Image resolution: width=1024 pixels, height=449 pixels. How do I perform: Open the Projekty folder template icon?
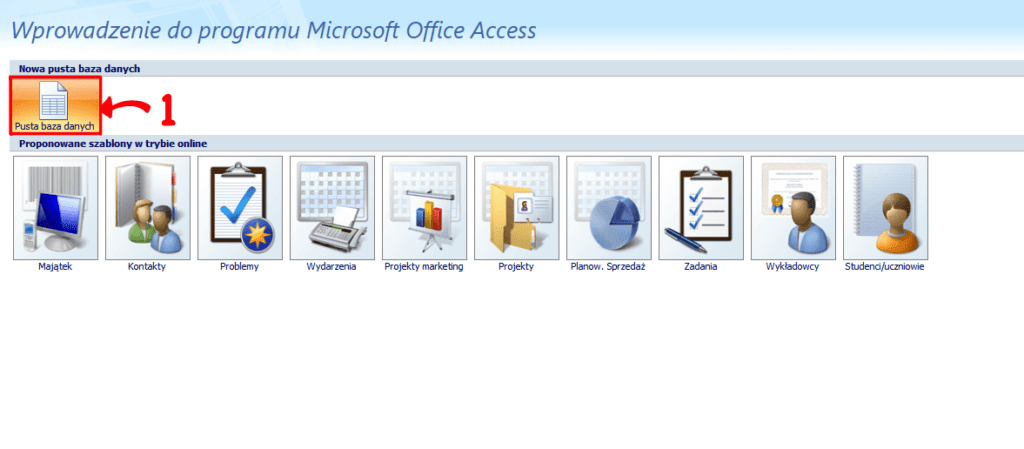click(x=517, y=208)
